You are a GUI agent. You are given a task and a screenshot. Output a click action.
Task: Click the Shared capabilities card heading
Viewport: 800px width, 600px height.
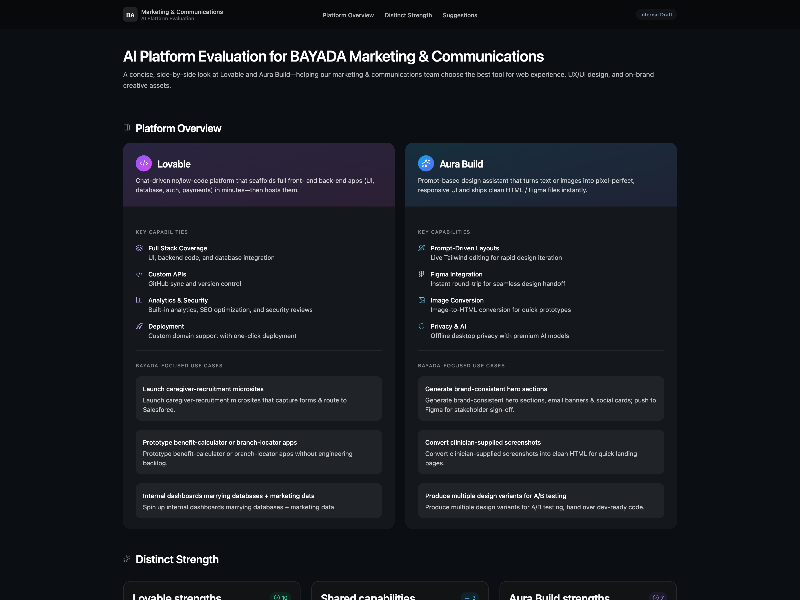click(x=368, y=596)
